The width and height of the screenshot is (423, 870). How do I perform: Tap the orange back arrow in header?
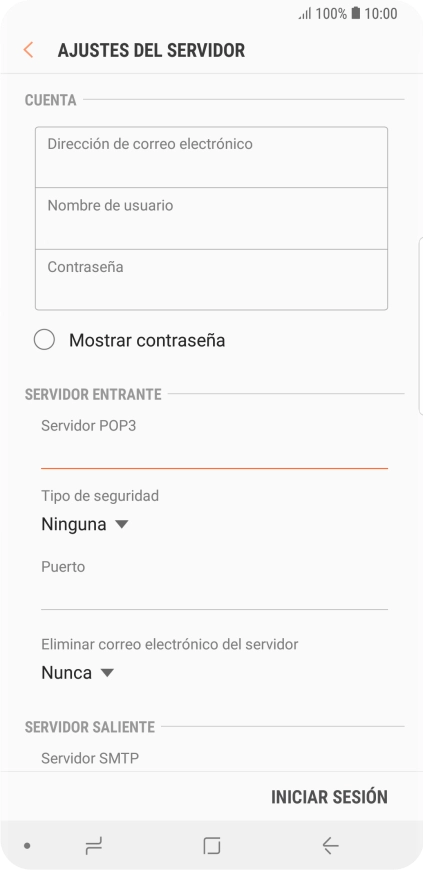click(28, 50)
